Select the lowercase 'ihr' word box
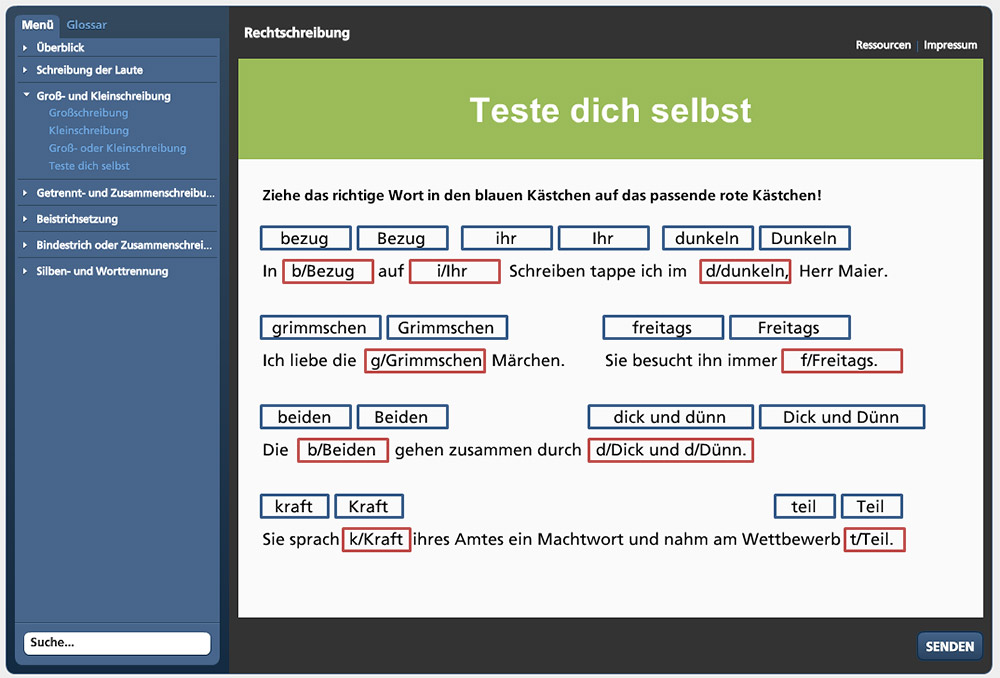 tap(506, 238)
